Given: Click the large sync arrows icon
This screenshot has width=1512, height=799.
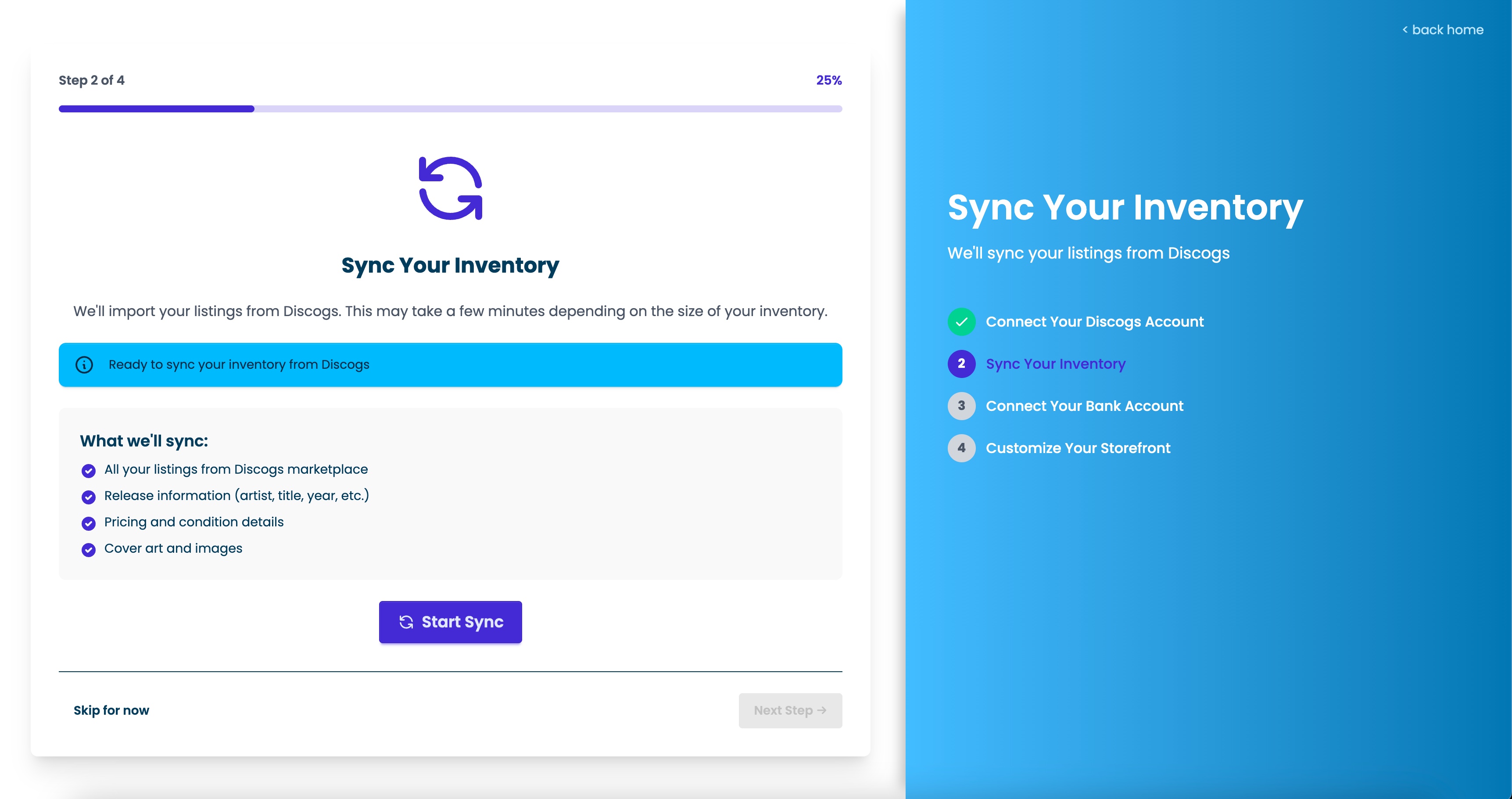Looking at the screenshot, I should (x=450, y=188).
